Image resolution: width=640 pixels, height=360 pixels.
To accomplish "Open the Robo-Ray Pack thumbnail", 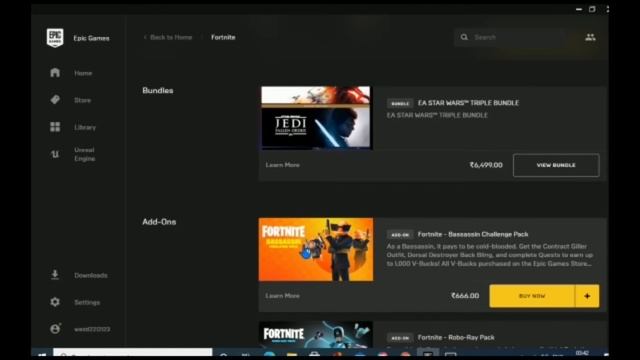I will 316,335.
